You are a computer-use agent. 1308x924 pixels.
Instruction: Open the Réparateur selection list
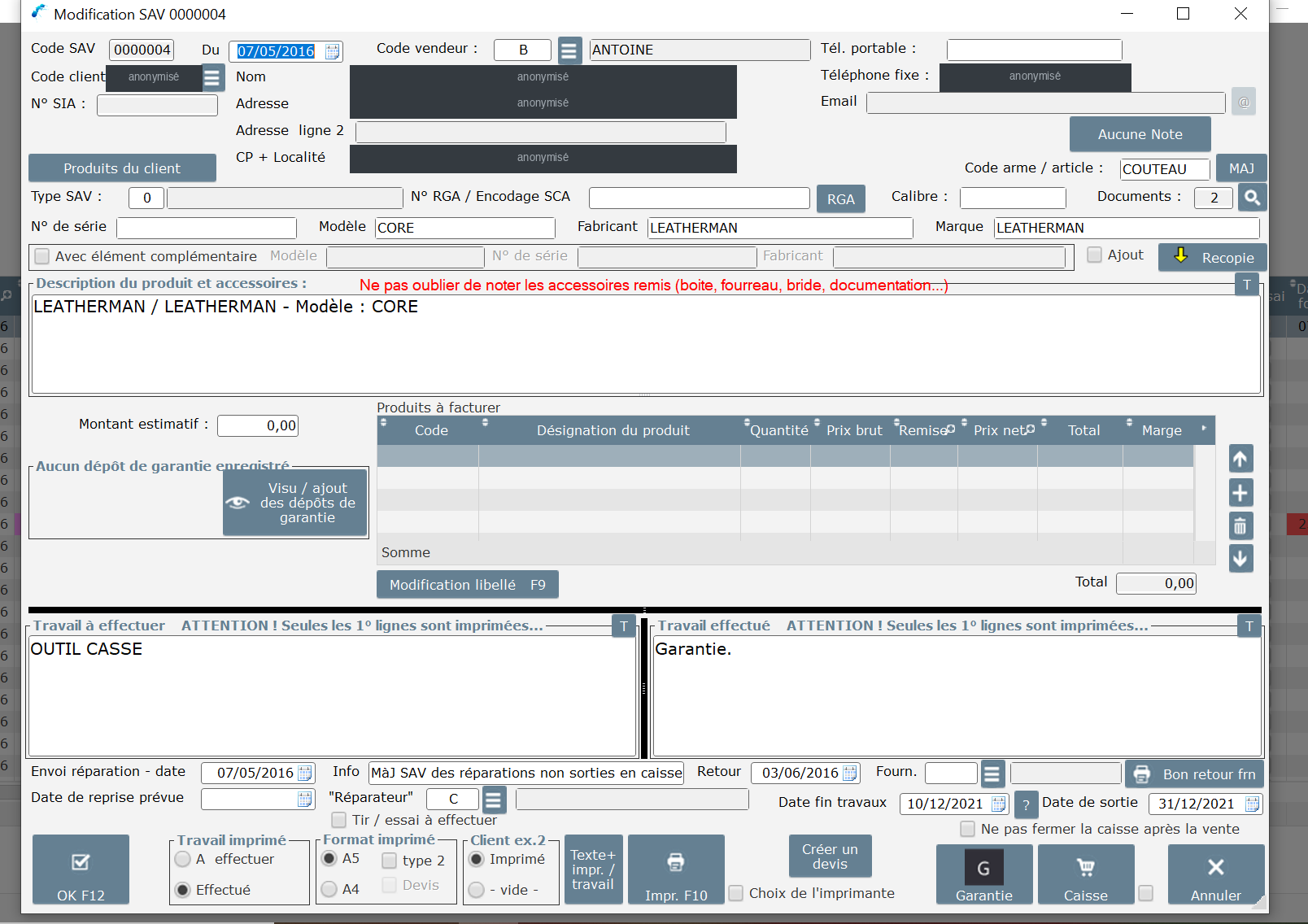[494, 800]
